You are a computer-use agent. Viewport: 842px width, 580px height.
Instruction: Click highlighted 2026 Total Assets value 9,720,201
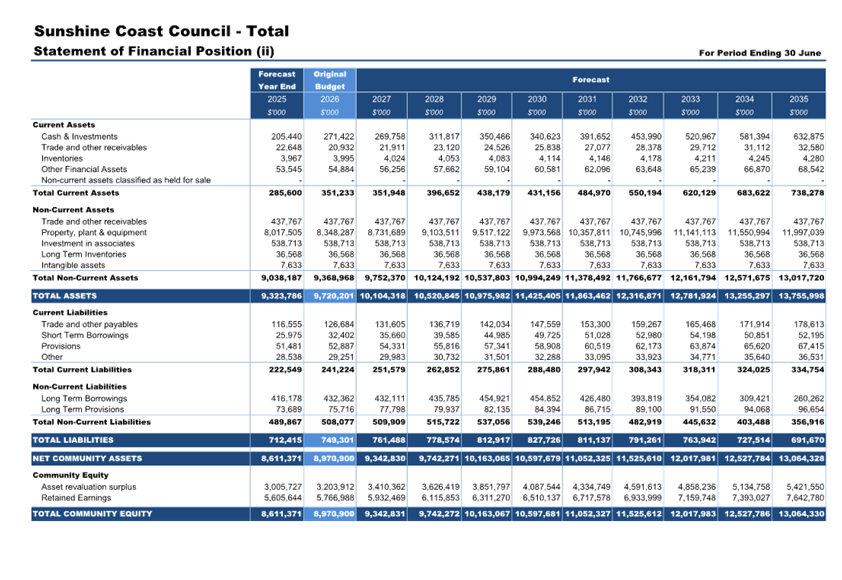coord(329,297)
